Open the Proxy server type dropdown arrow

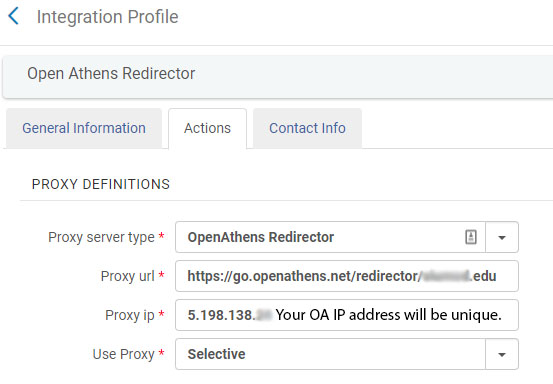point(502,237)
